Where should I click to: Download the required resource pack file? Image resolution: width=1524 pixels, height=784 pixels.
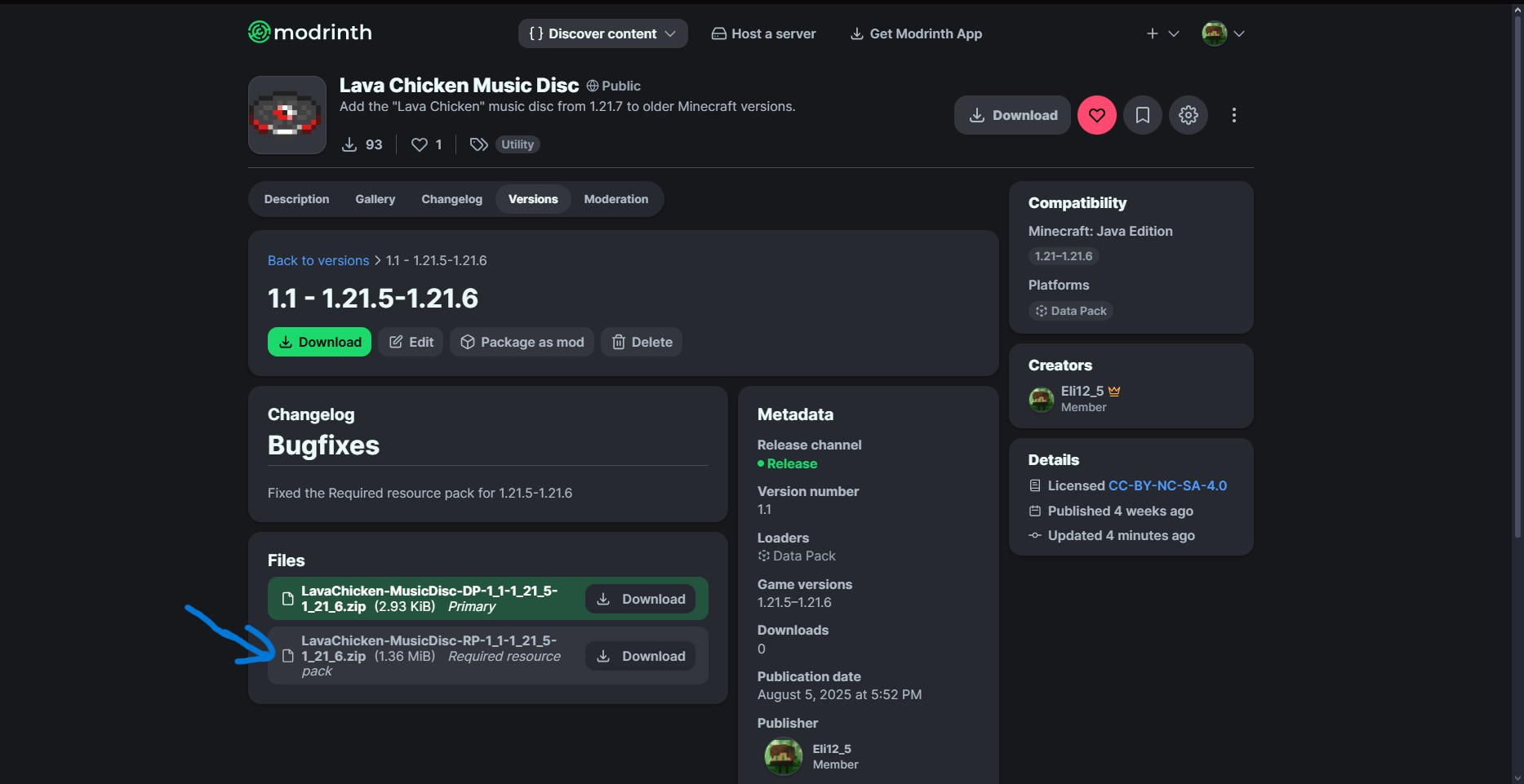pos(640,656)
